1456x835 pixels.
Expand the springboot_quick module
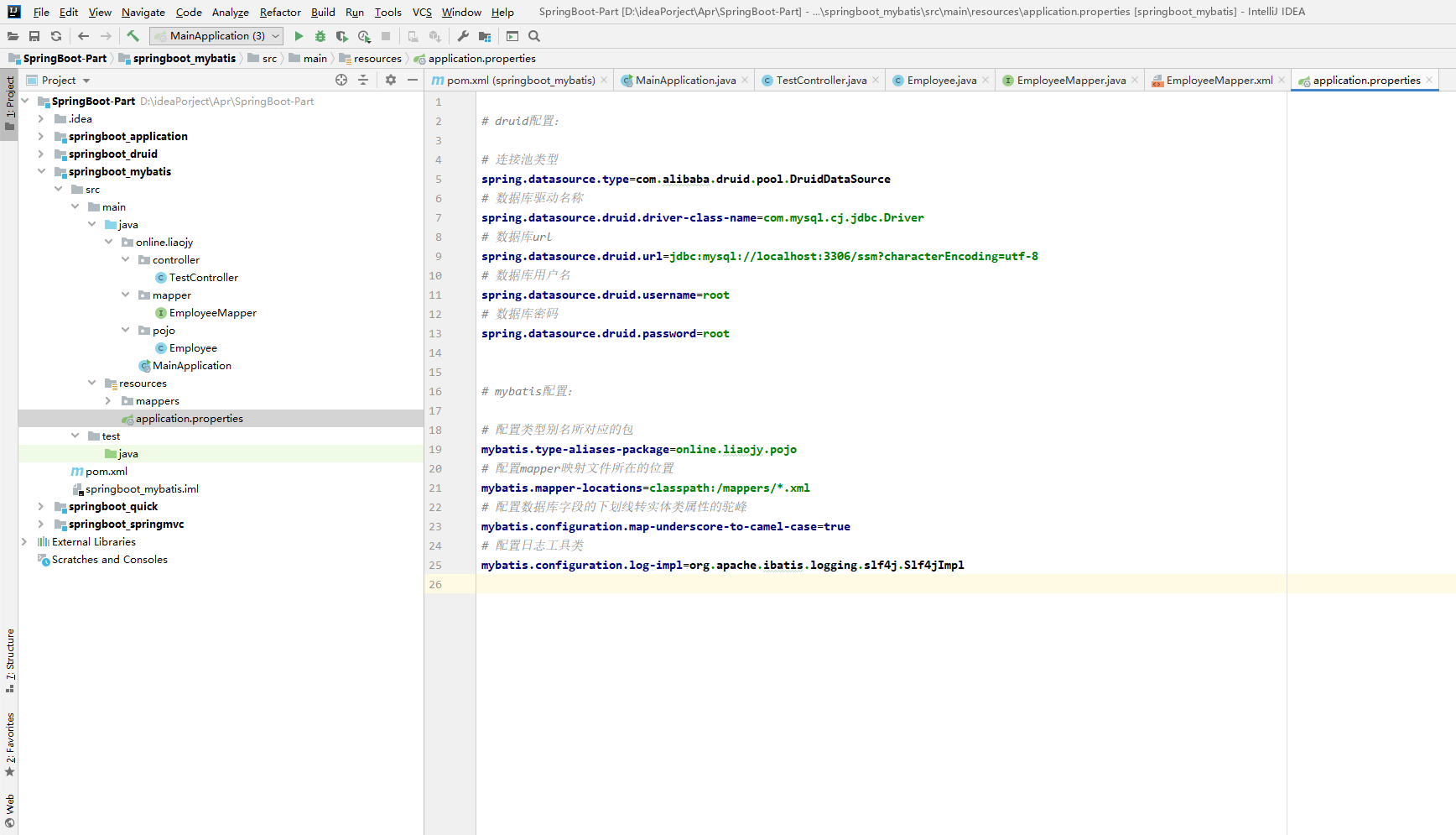[x=41, y=506]
